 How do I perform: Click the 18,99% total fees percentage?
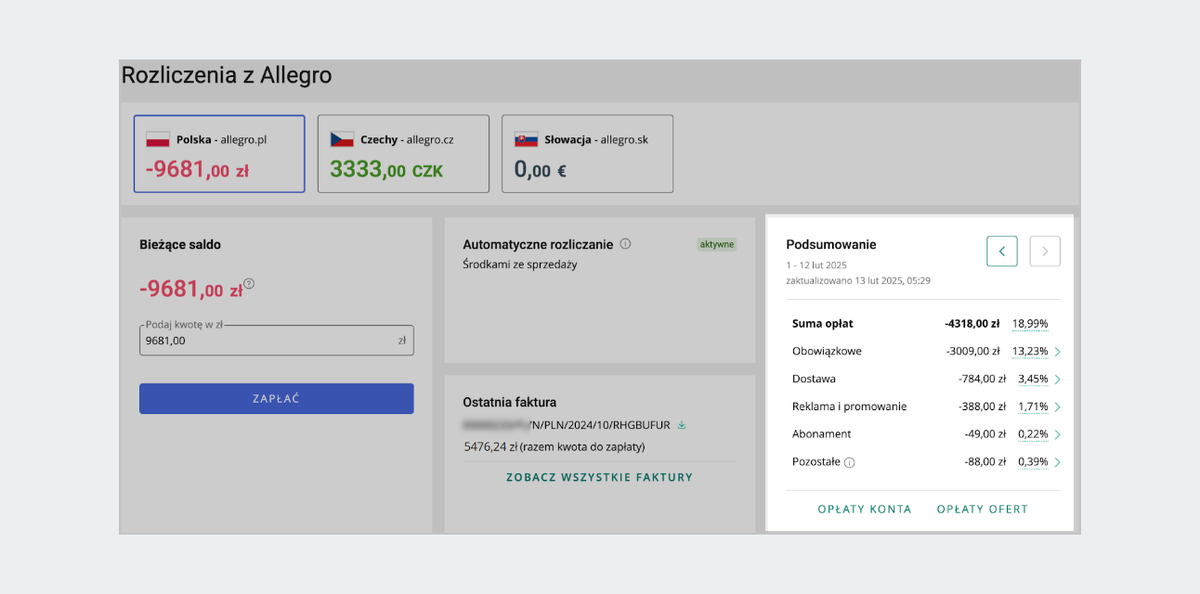tap(1030, 323)
